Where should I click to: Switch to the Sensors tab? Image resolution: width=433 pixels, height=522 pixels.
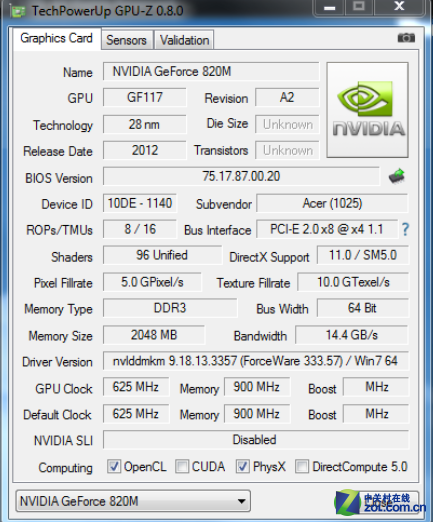(x=126, y=40)
